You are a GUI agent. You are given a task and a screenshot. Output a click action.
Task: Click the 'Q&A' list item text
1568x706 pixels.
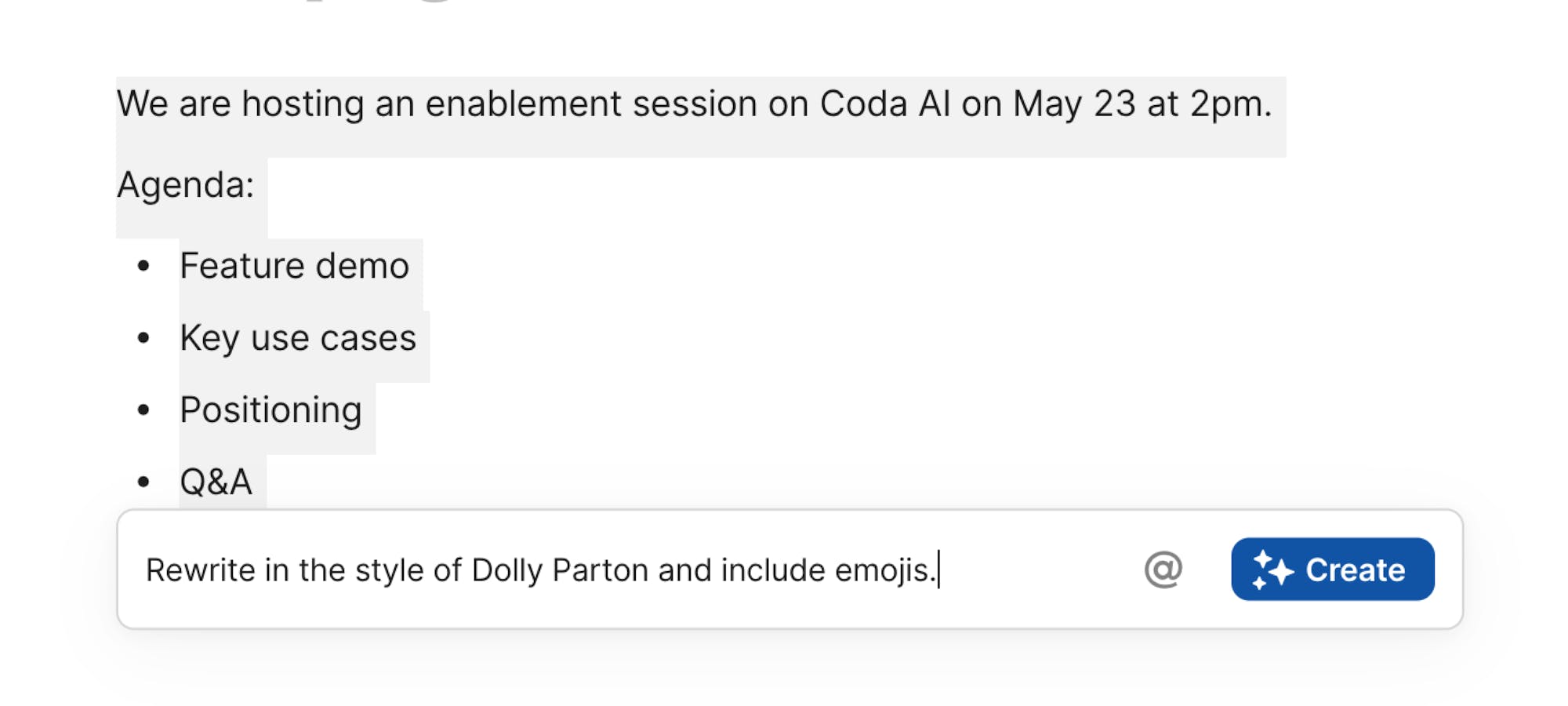pos(216,482)
